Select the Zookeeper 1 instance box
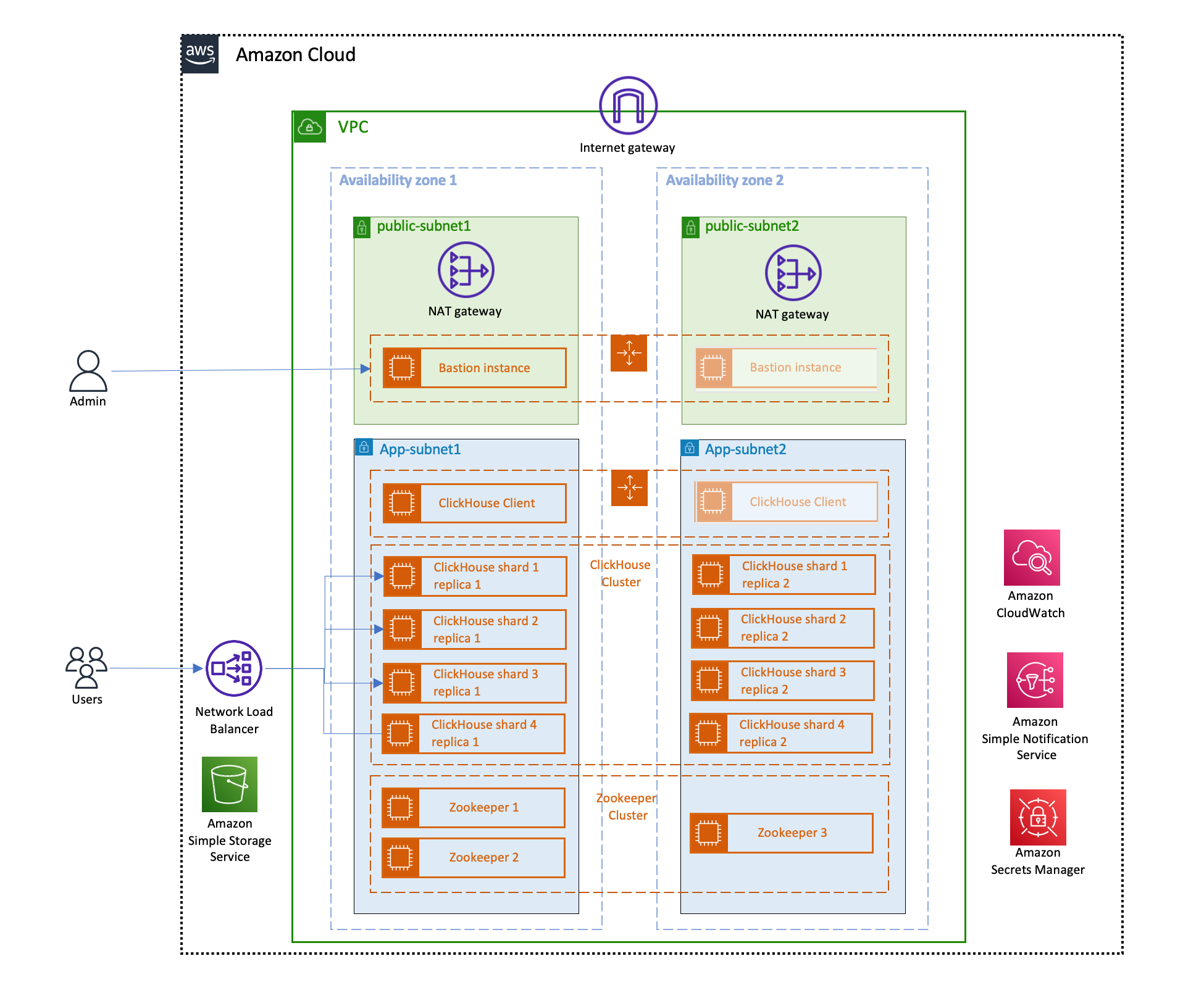Screen dimensions: 1204x985 473,807
